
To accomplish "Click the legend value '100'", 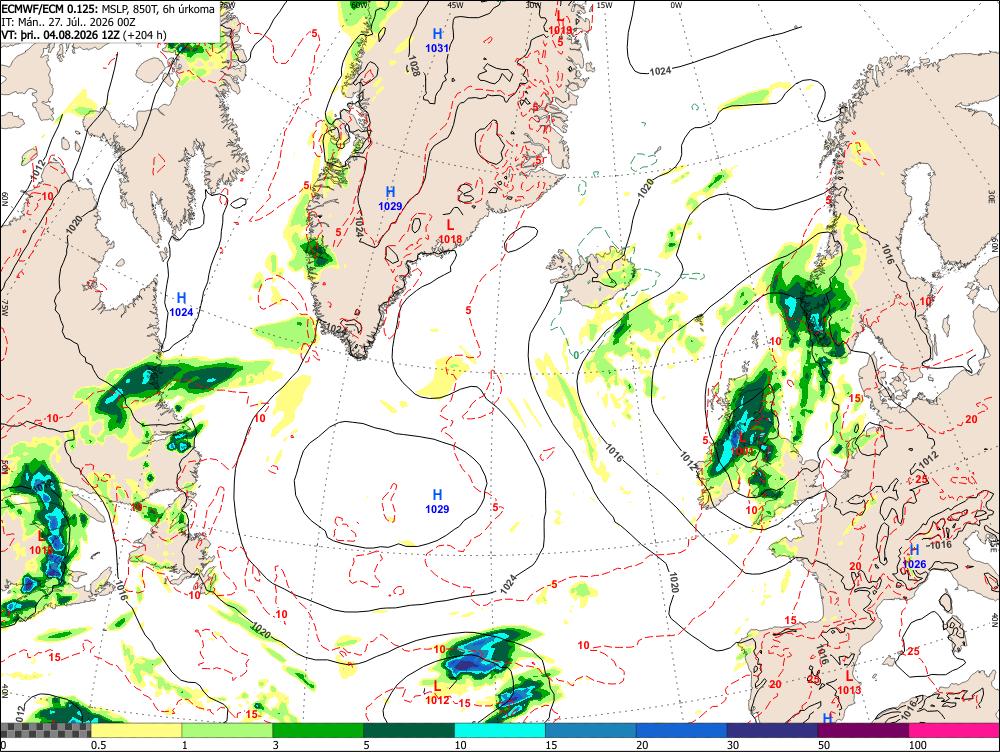I will (x=917, y=745).
